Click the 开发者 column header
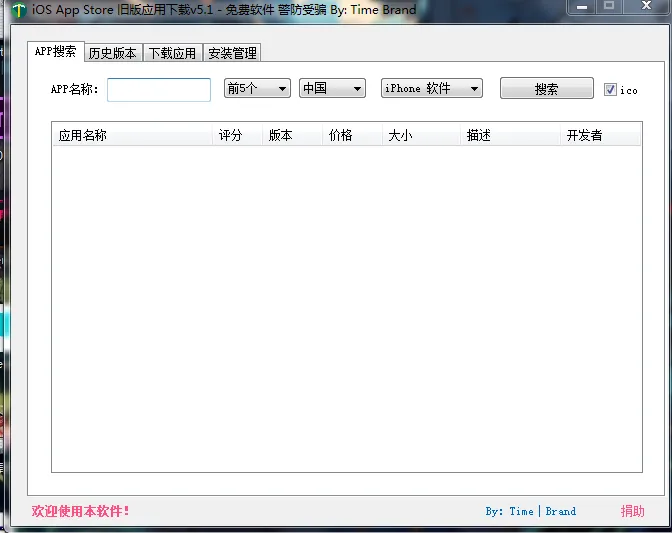672x533 pixels. tap(601, 135)
